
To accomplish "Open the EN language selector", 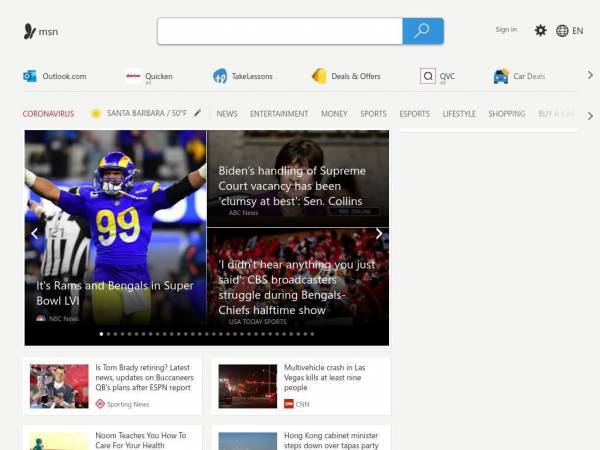I will click(577, 31).
